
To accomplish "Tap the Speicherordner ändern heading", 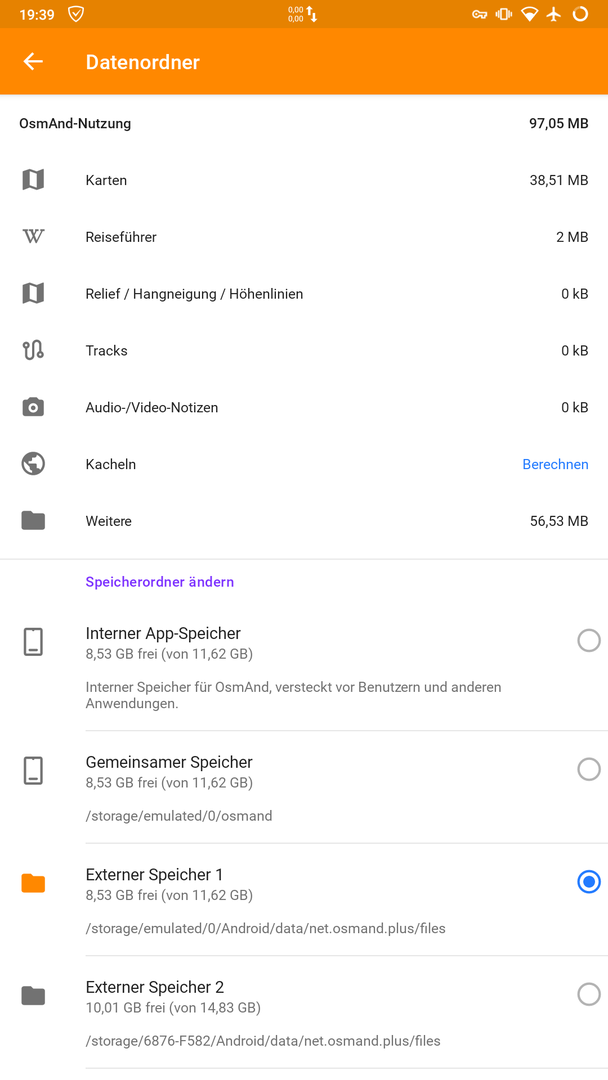I will point(160,582).
